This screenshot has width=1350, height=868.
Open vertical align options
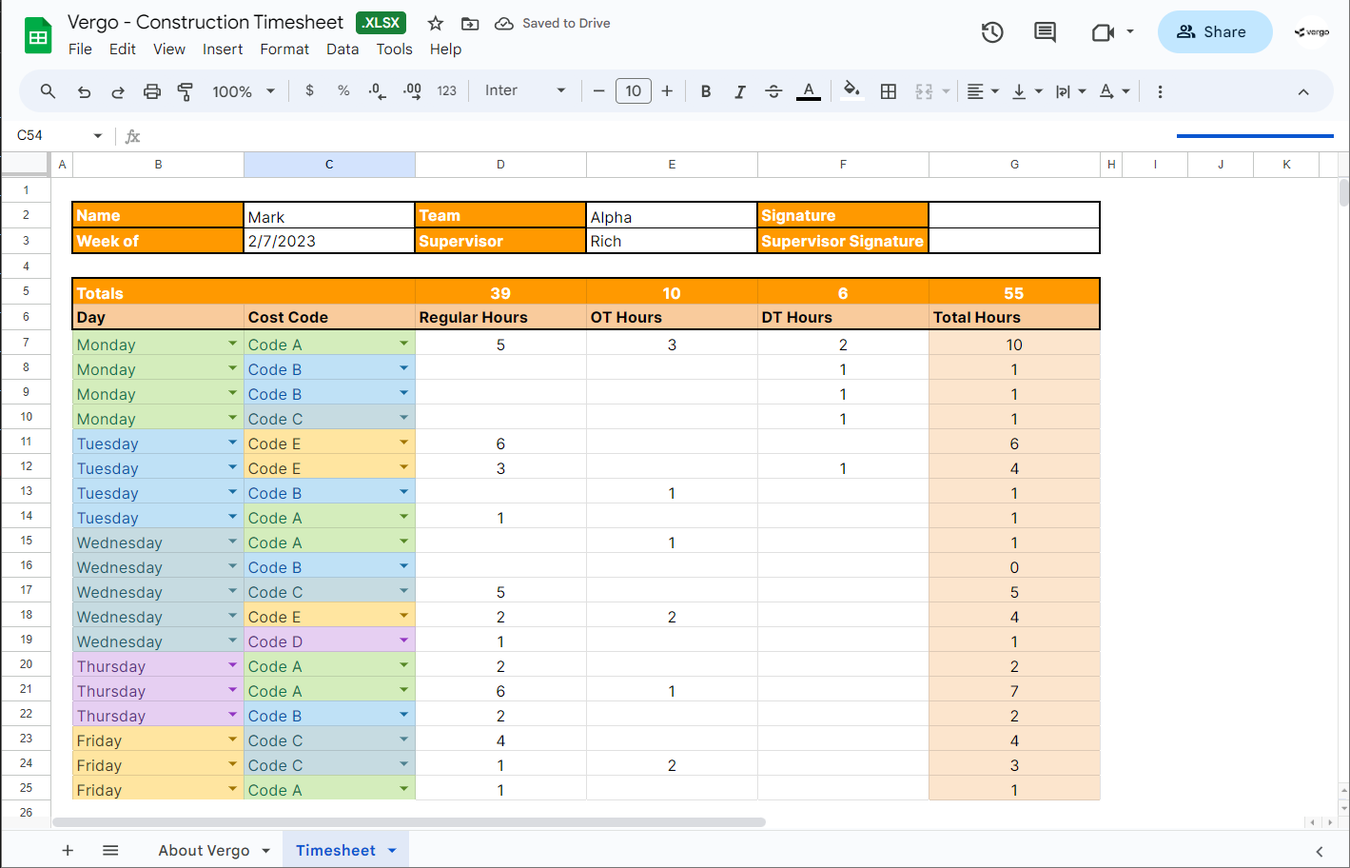tap(1027, 91)
